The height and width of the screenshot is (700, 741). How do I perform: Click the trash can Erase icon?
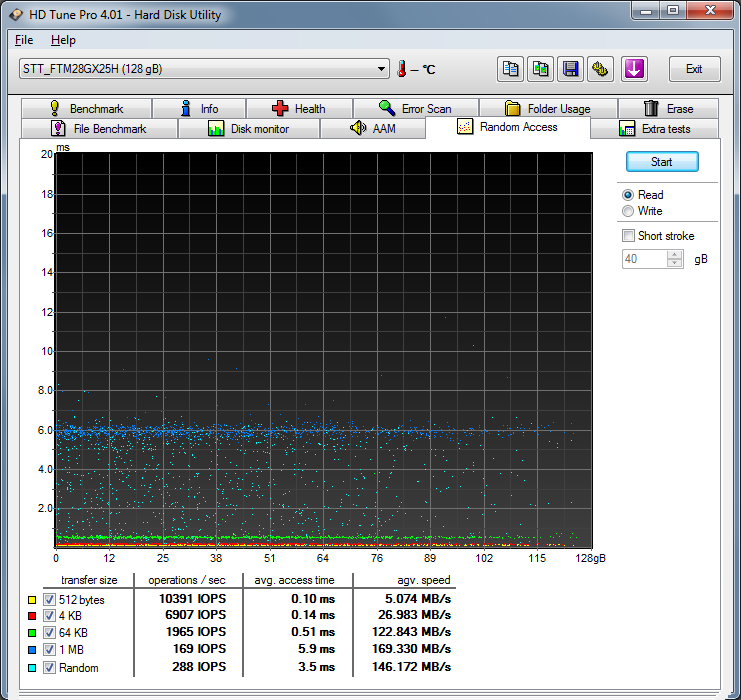[651, 108]
